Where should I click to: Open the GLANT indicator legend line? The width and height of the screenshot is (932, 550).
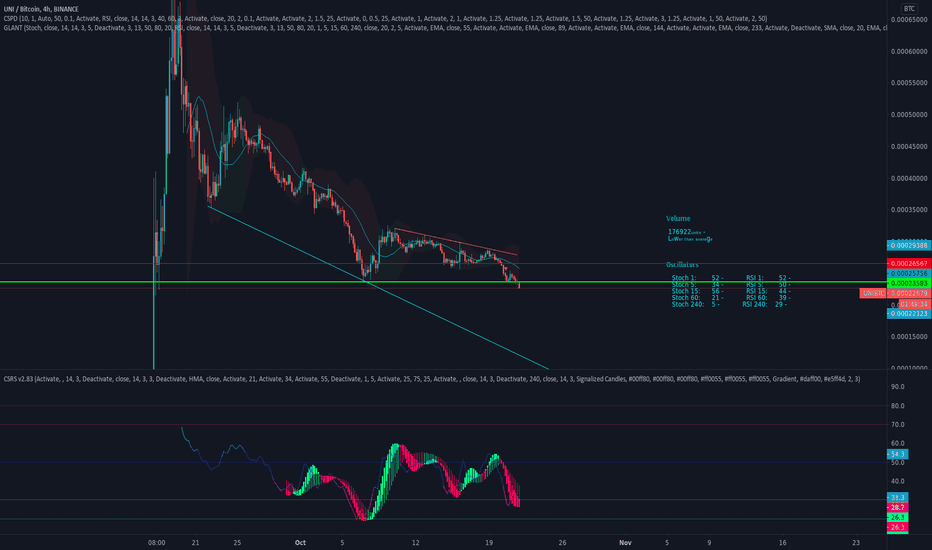445,28
